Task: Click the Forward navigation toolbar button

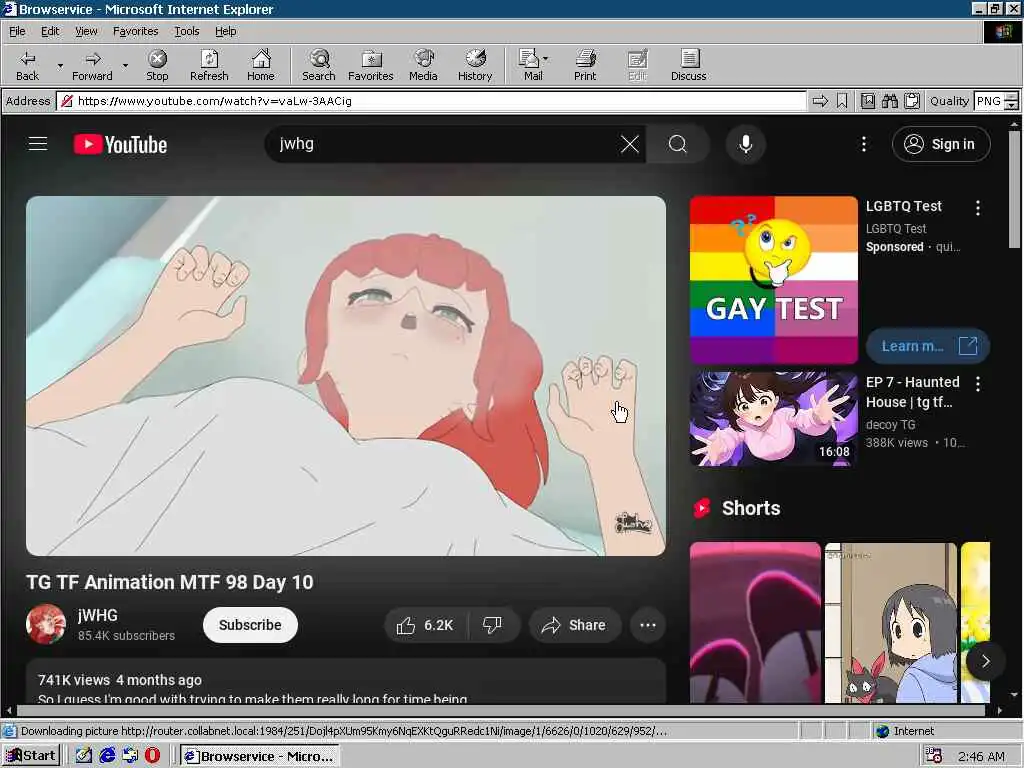Action: pos(92,66)
